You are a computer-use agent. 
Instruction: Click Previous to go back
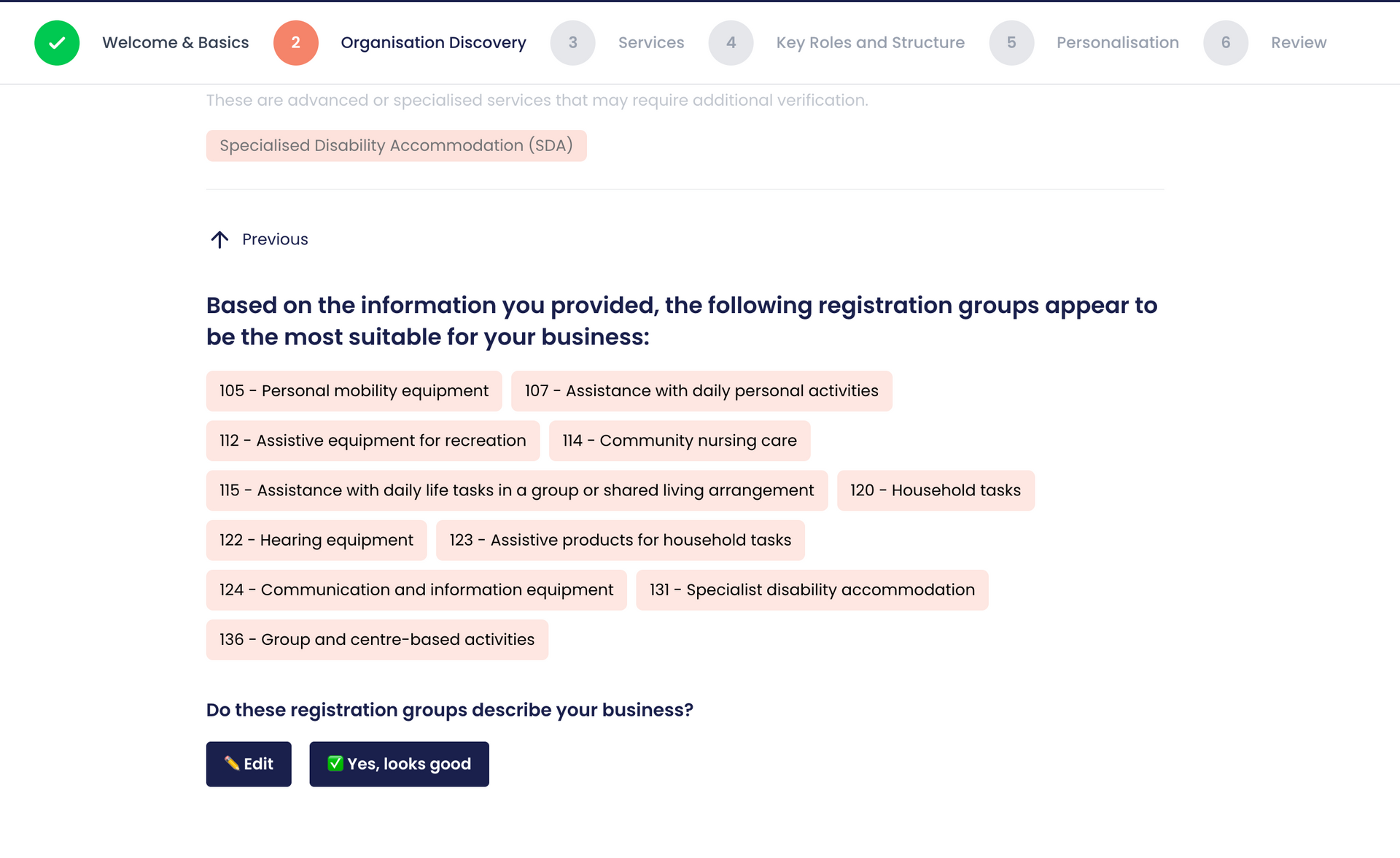coord(274,239)
